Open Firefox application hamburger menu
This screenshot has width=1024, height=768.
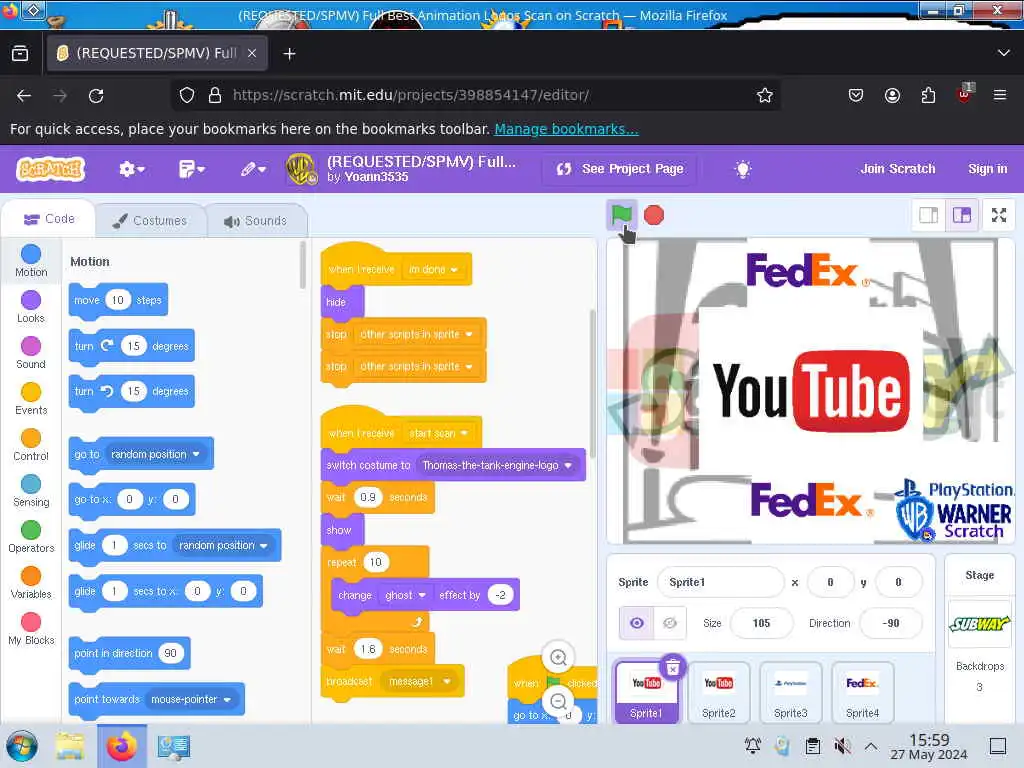pyautogui.click(x=1000, y=95)
